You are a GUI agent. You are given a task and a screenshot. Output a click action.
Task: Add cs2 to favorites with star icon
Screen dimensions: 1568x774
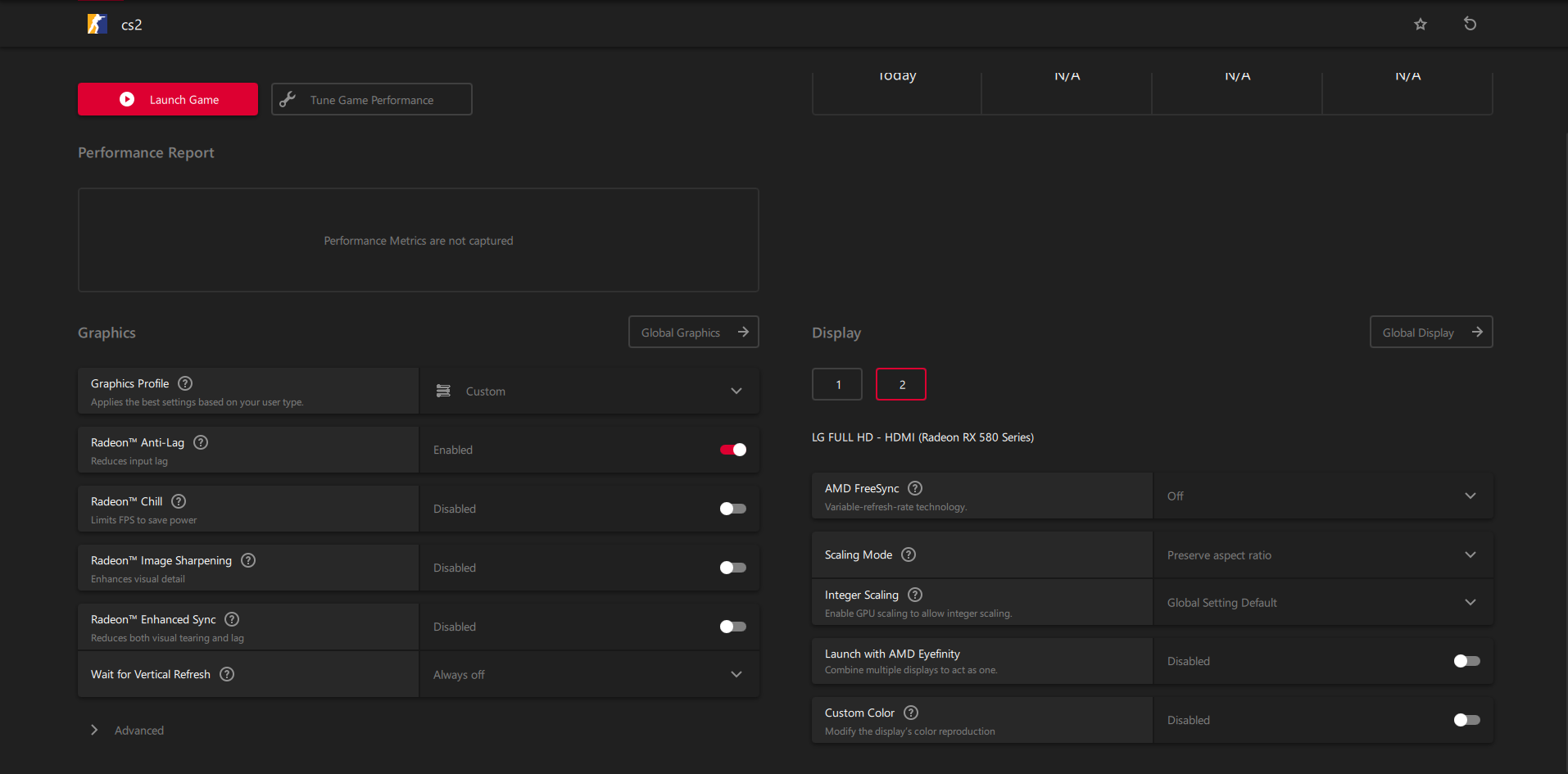pos(1421,25)
